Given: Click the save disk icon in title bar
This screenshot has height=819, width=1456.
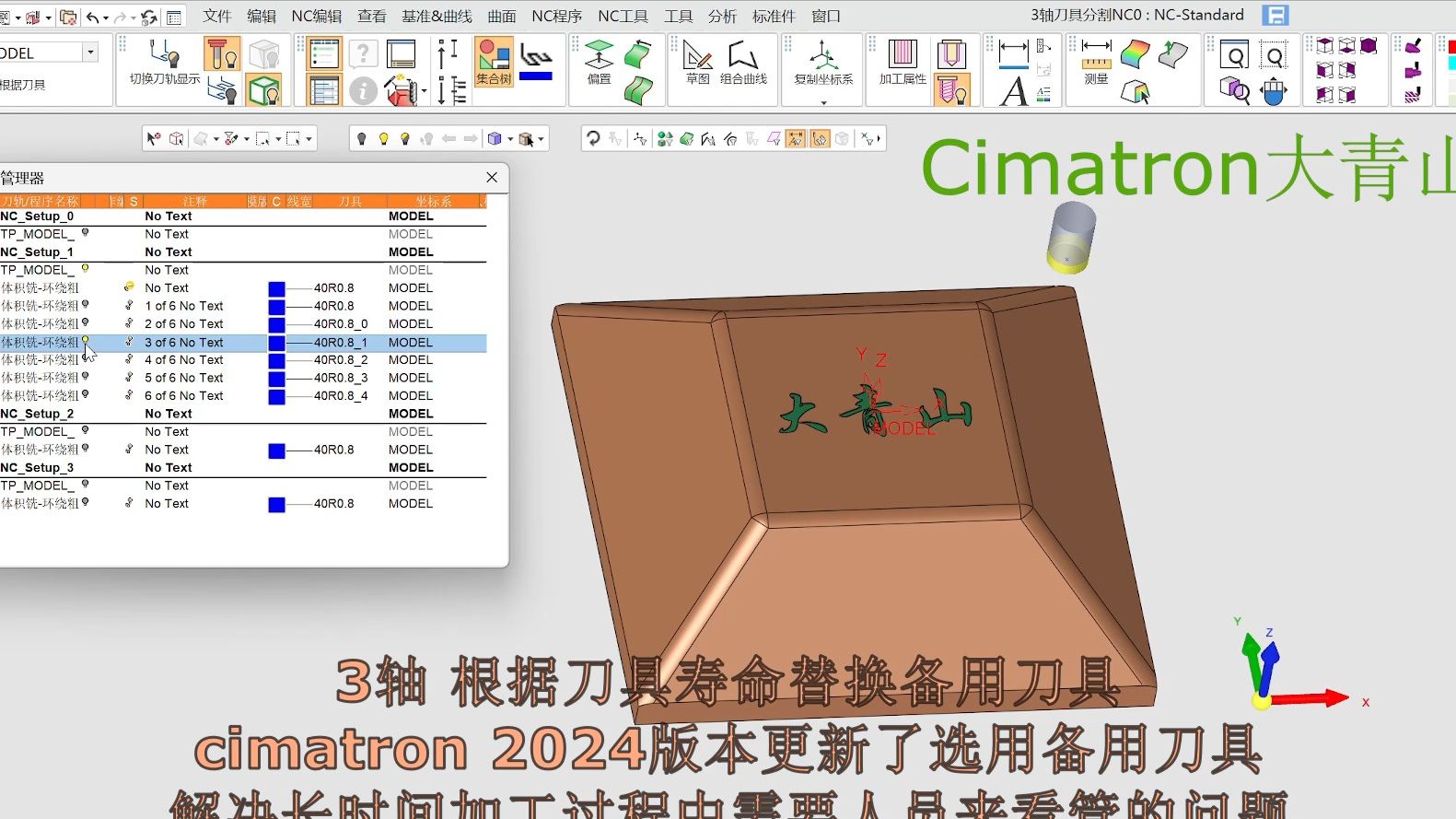Looking at the screenshot, I should (x=1275, y=16).
